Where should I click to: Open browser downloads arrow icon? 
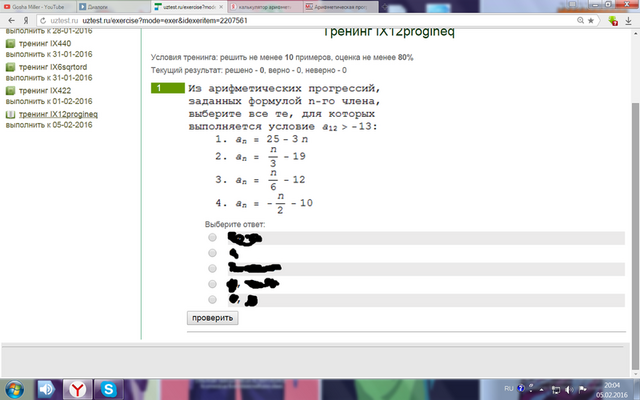pyautogui.click(x=629, y=21)
